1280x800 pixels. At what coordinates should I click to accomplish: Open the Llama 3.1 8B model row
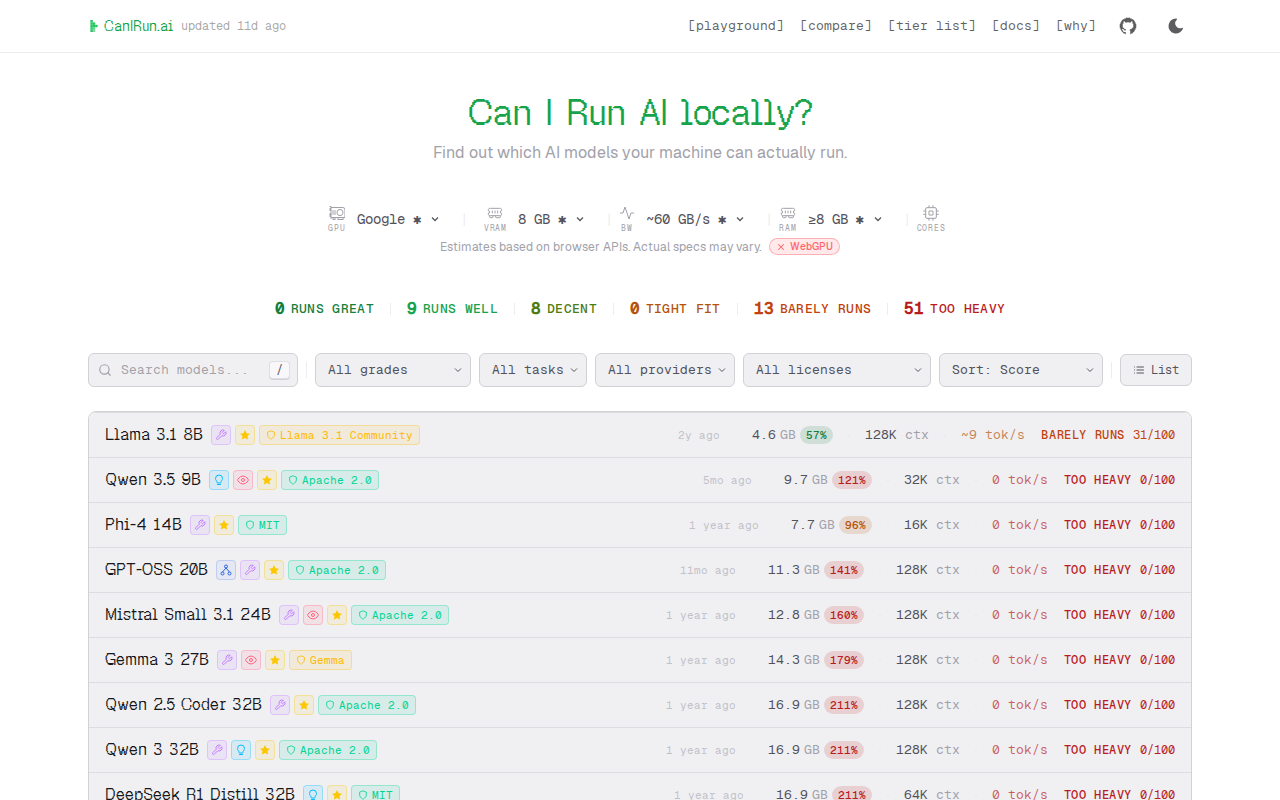[640, 435]
